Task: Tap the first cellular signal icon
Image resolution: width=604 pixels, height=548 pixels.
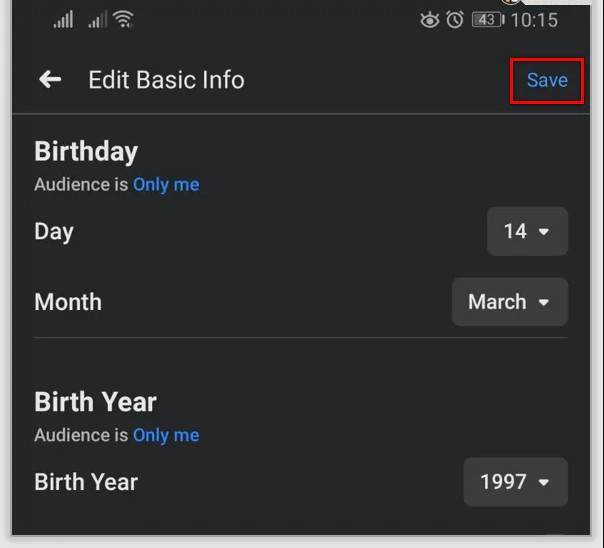Action: (62, 20)
